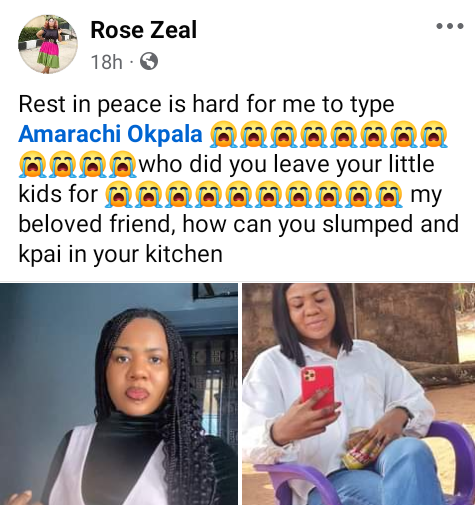Open the tagged Amarachi Okpala profile link
This screenshot has width=475, height=505.
[x=110, y=134]
